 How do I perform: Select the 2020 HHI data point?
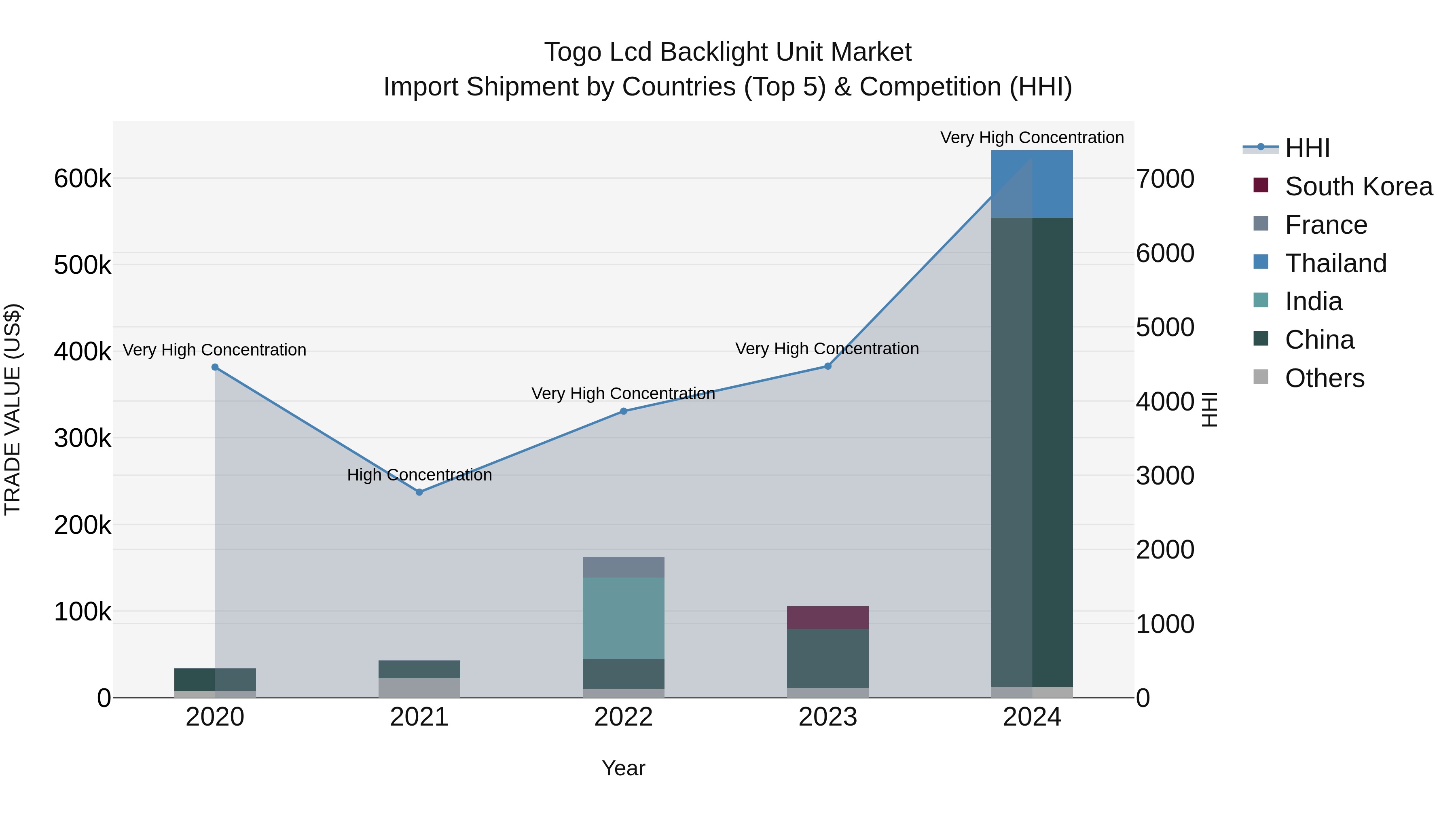tap(215, 367)
